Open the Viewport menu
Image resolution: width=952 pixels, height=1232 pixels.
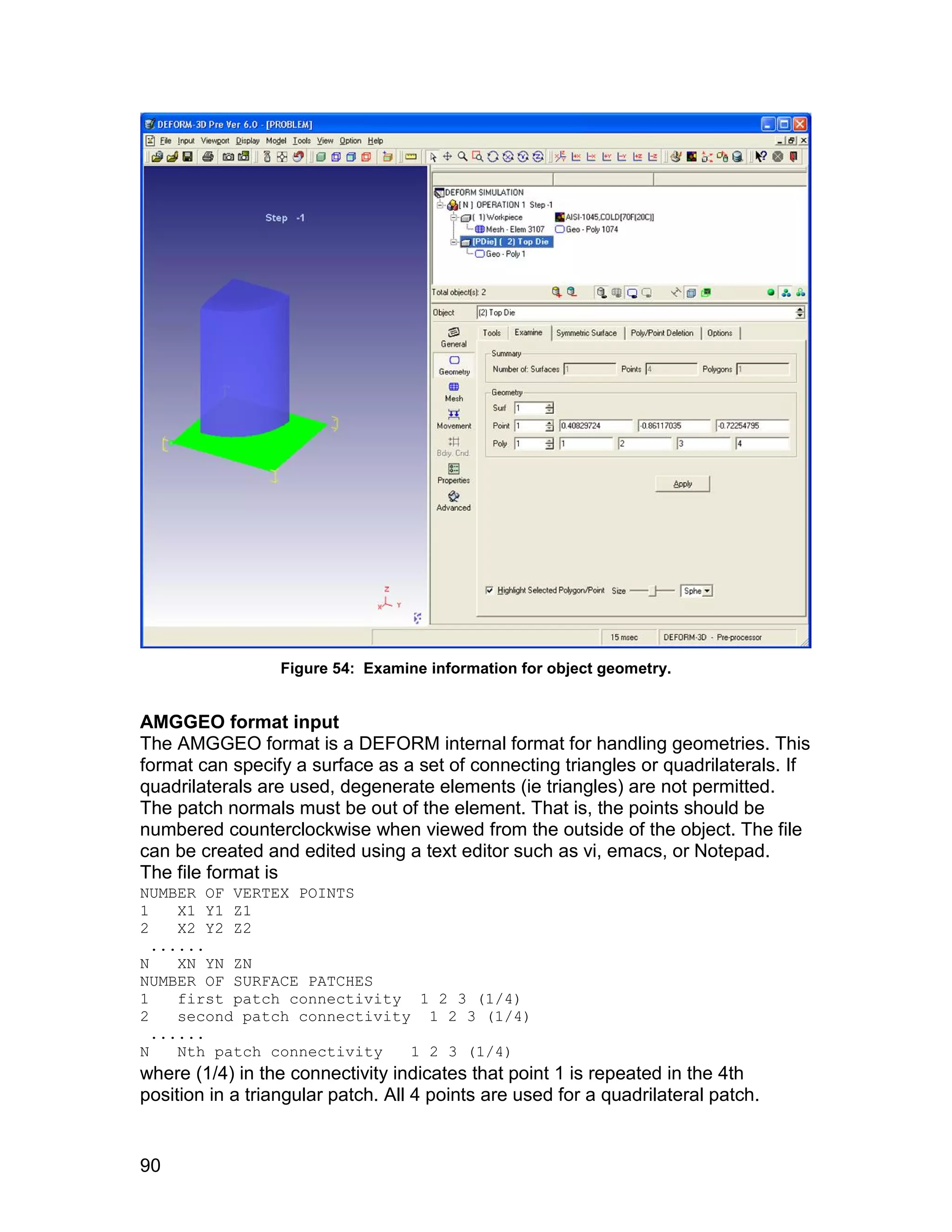coord(215,140)
